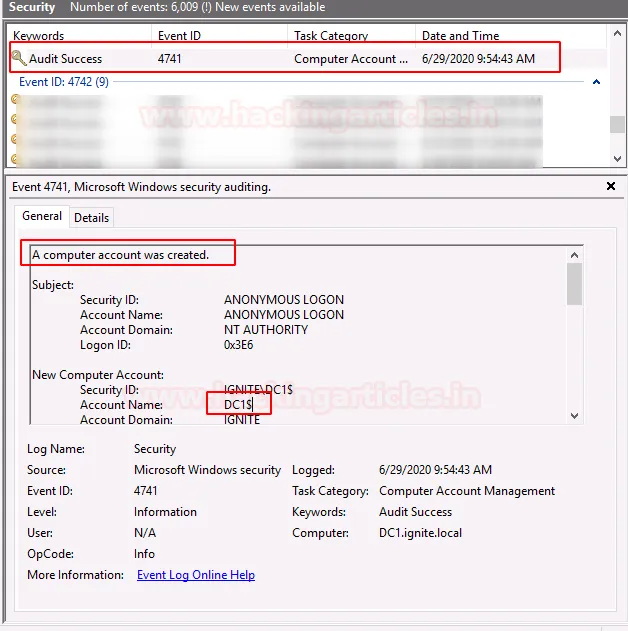Select the General tab

tap(42, 216)
